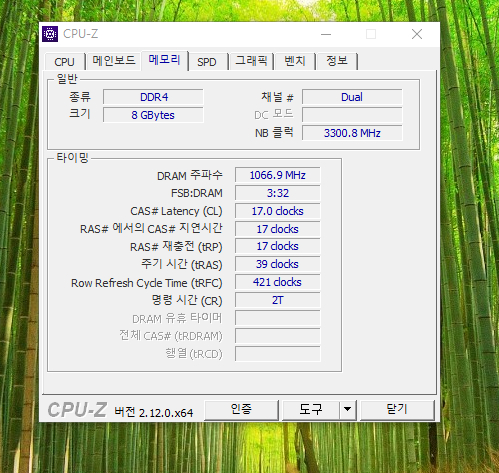Expand the 도구 dropdown arrow
Viewport: 499px width, 473px height.
click(x=348, y=410)
